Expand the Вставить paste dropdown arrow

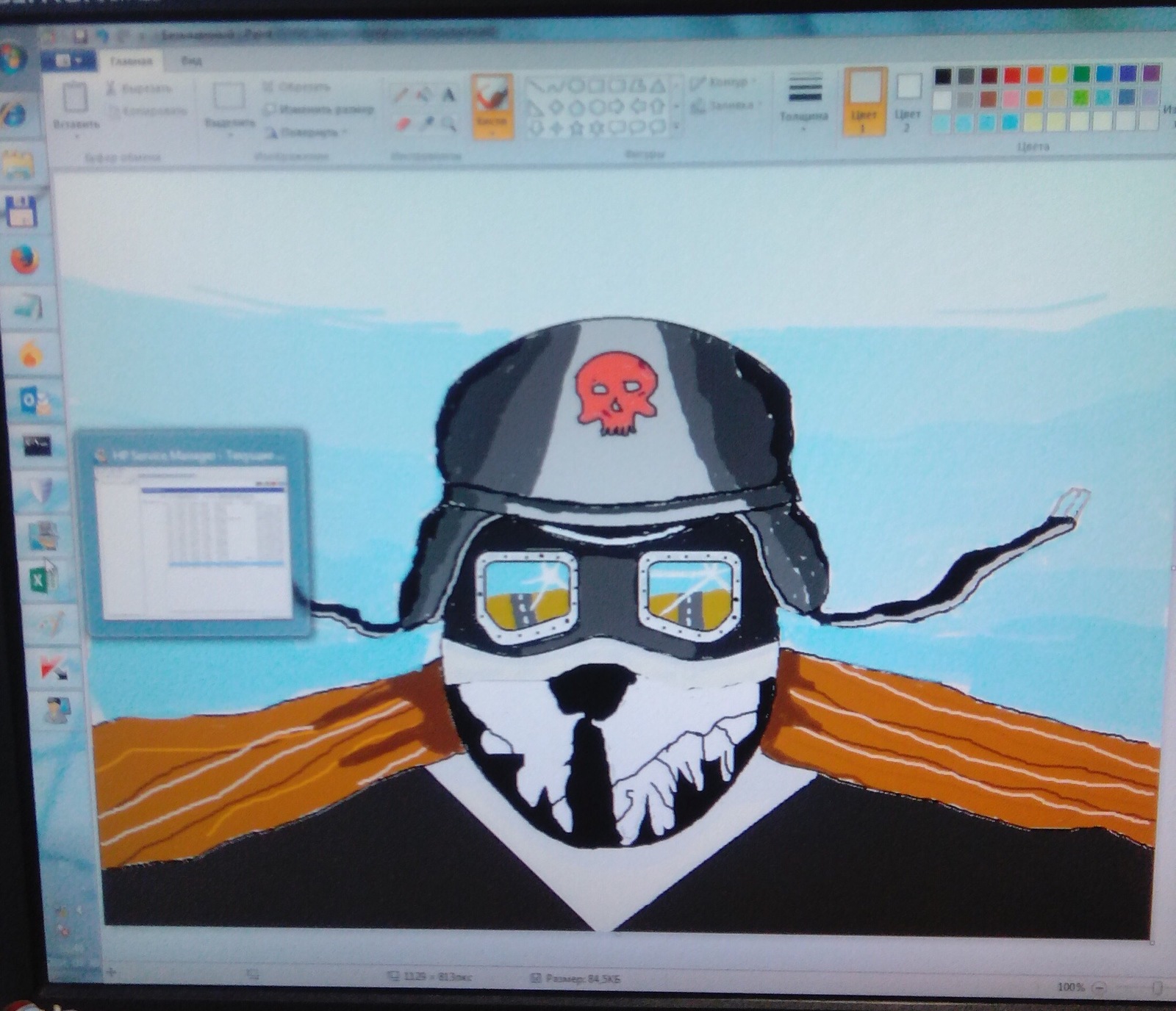click(x=76, y=136)
